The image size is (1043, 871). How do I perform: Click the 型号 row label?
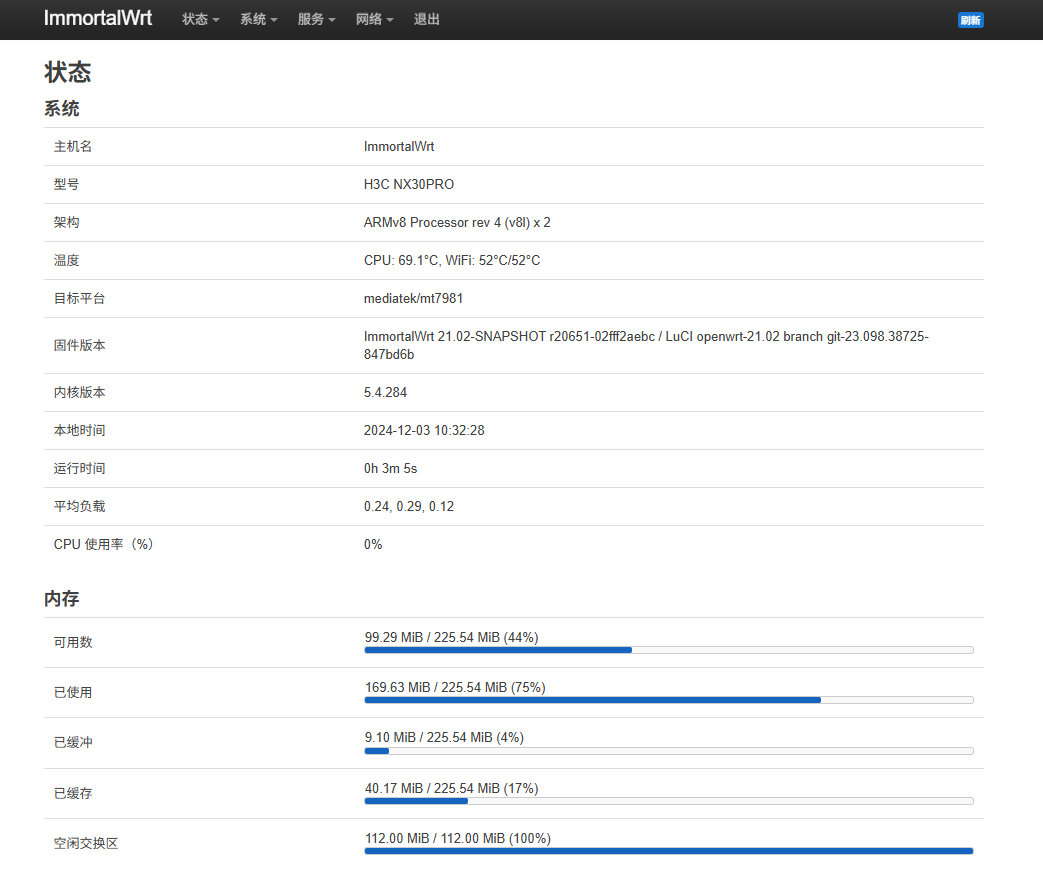tap(67, 184)
